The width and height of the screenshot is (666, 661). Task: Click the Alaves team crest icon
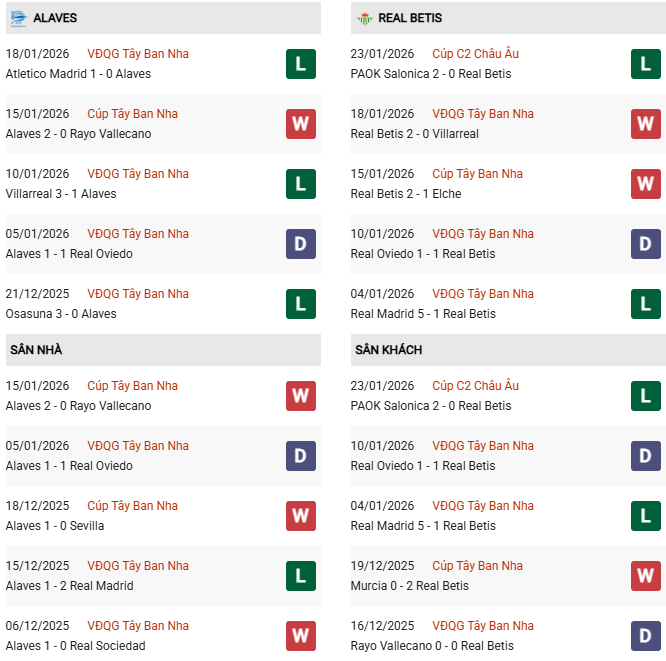click(17, 18)
